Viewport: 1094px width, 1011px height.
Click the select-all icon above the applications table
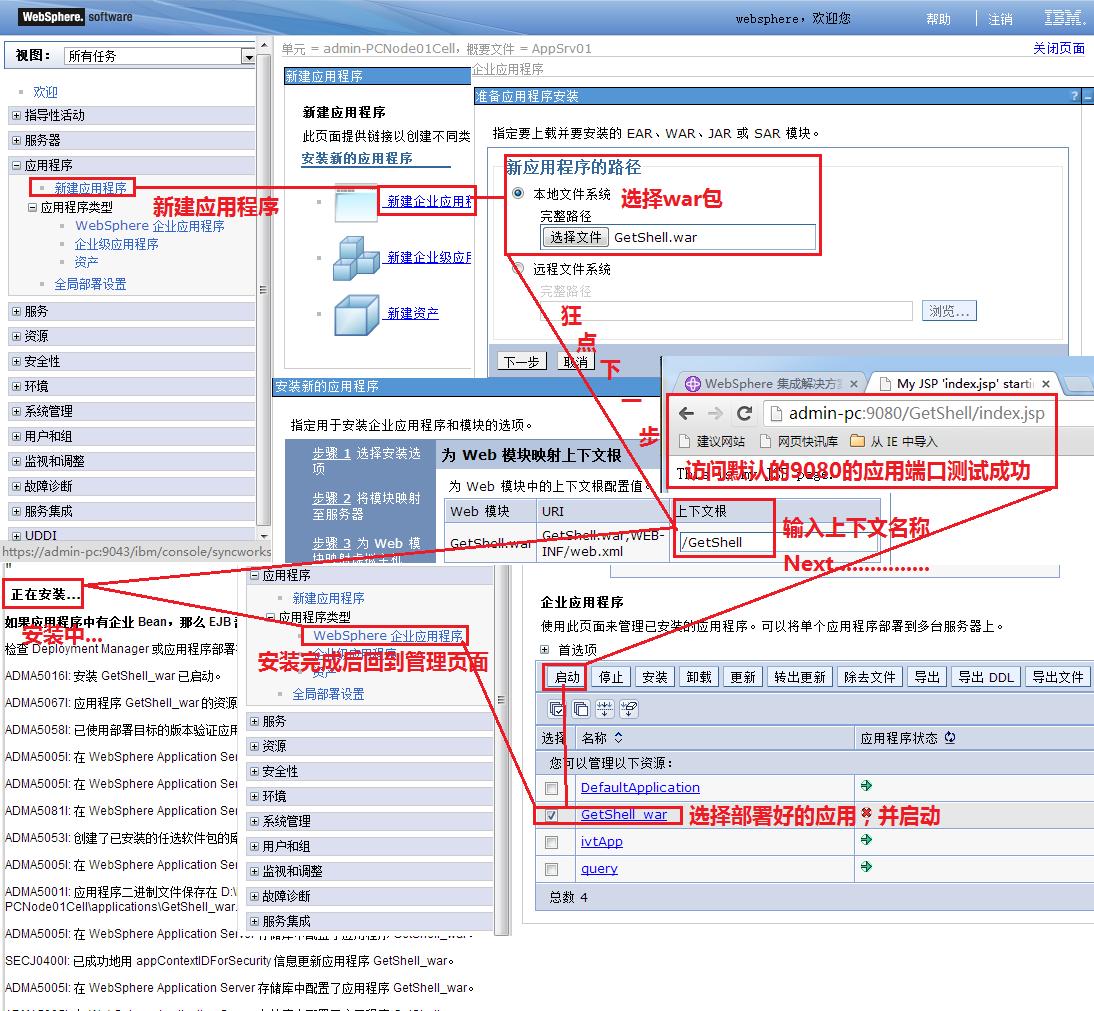[556, 709]
